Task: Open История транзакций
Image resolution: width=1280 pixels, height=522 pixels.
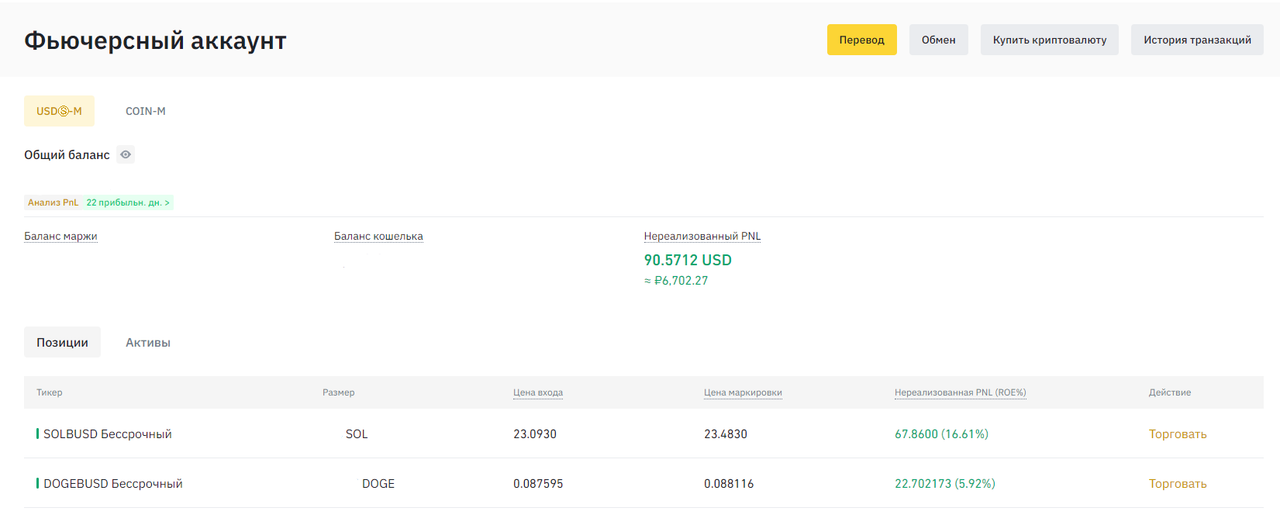Action: pos(1197,40)
